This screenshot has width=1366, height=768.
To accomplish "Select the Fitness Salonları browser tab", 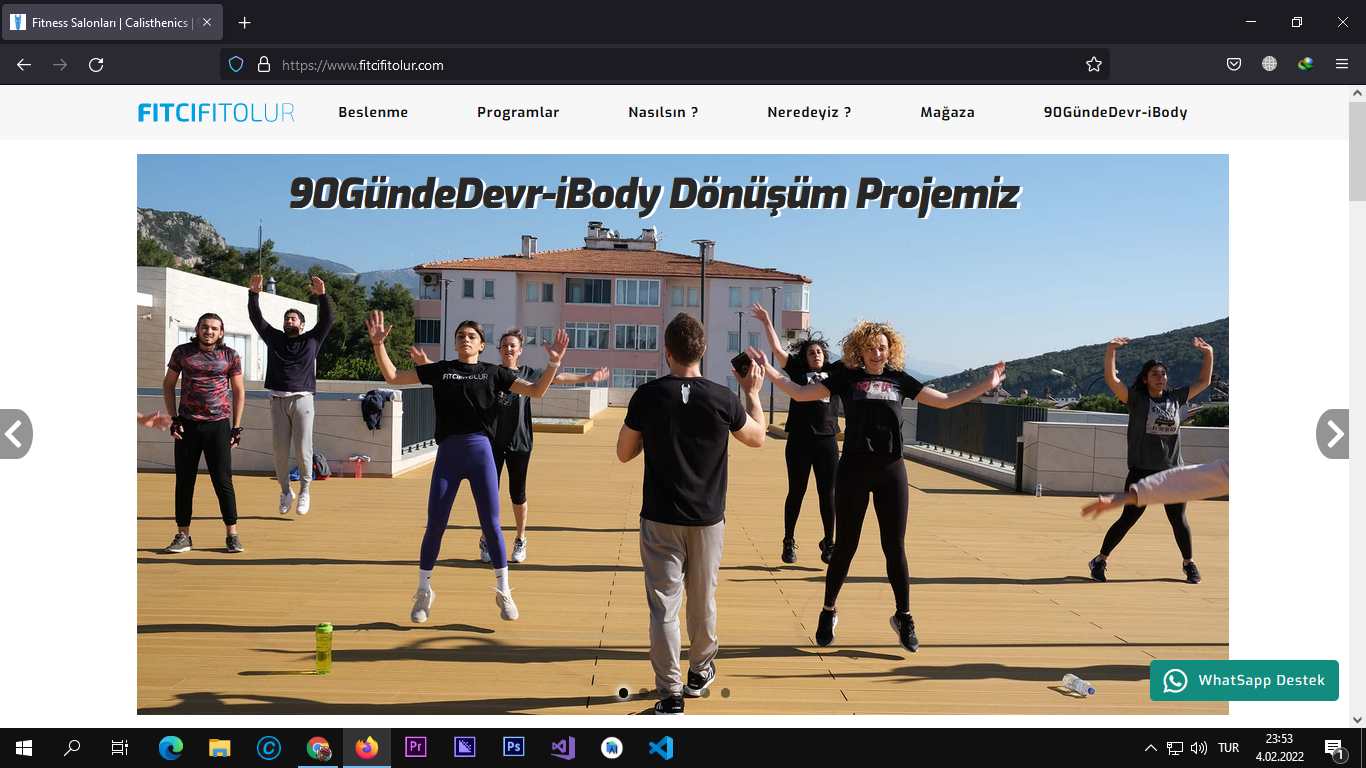I will coord(110,22).
